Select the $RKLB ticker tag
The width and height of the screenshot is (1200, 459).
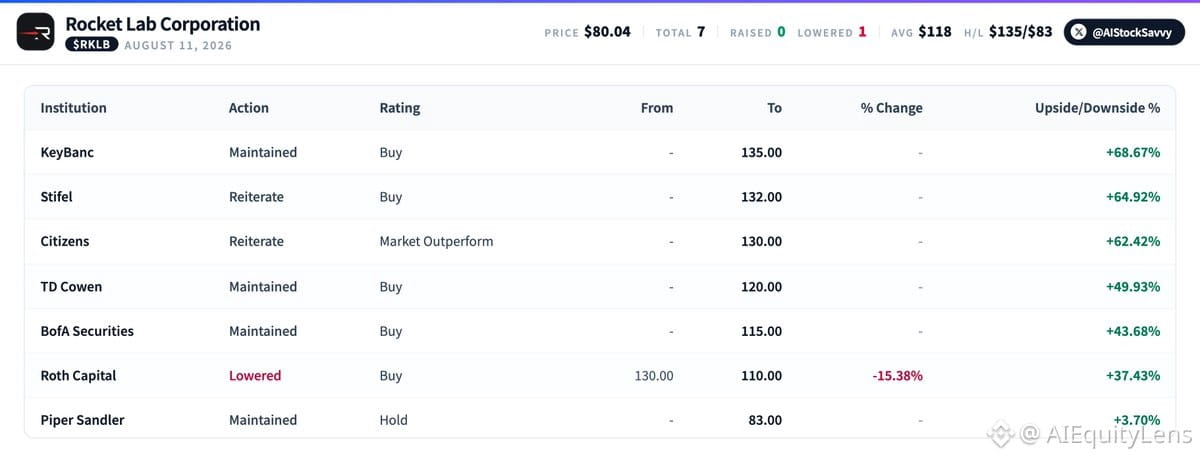92,45
